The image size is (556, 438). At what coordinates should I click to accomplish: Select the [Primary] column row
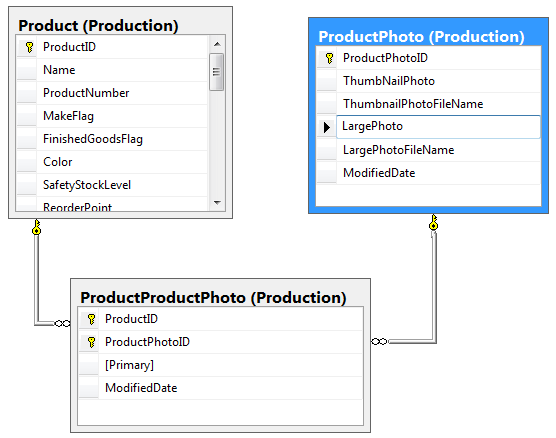click(221, 365)
